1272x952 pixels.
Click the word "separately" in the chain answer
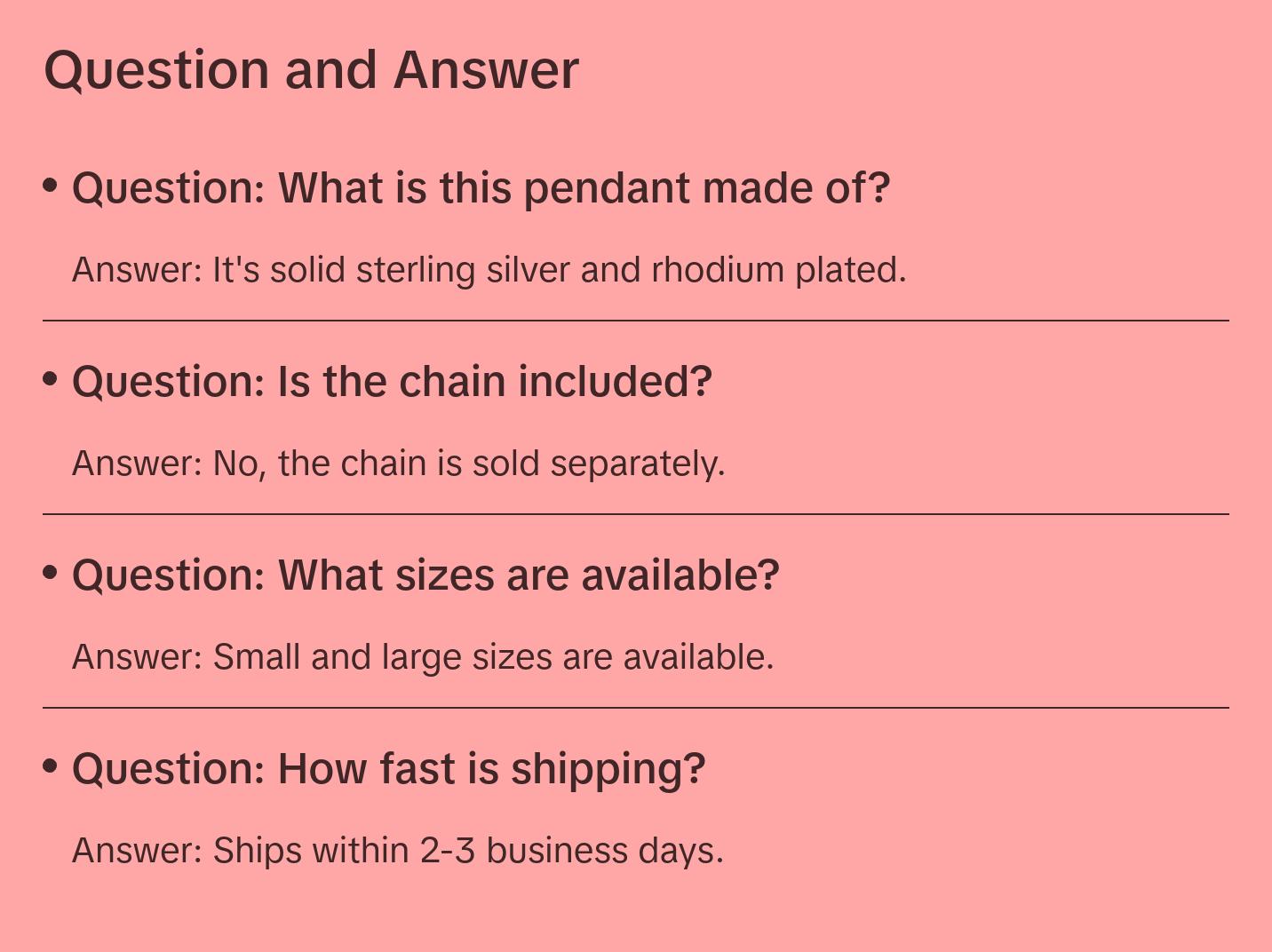coord(638,464)
